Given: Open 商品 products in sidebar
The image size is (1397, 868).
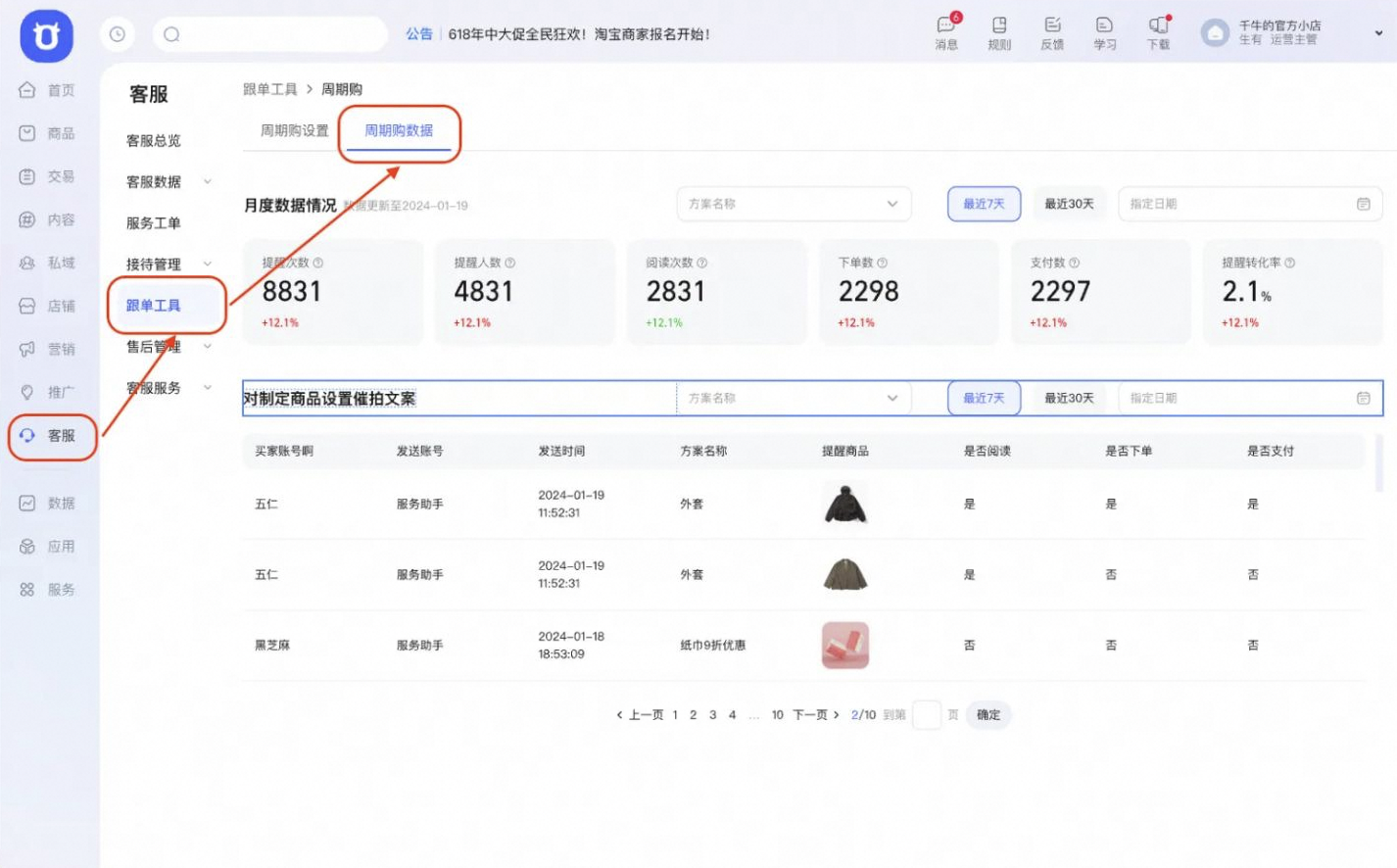Looking at the screenshot, I should [47, 133].
